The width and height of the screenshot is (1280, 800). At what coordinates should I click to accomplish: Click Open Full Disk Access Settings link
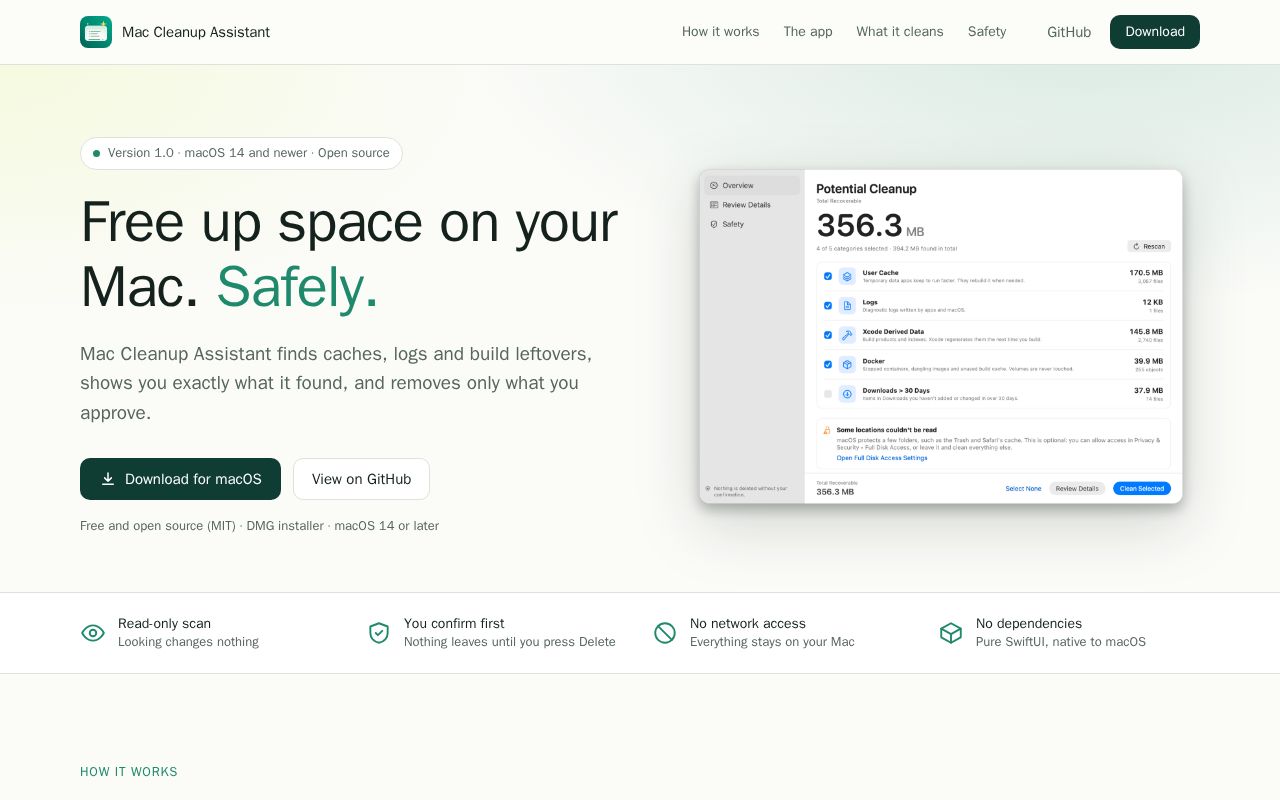[x=882, y=458]
